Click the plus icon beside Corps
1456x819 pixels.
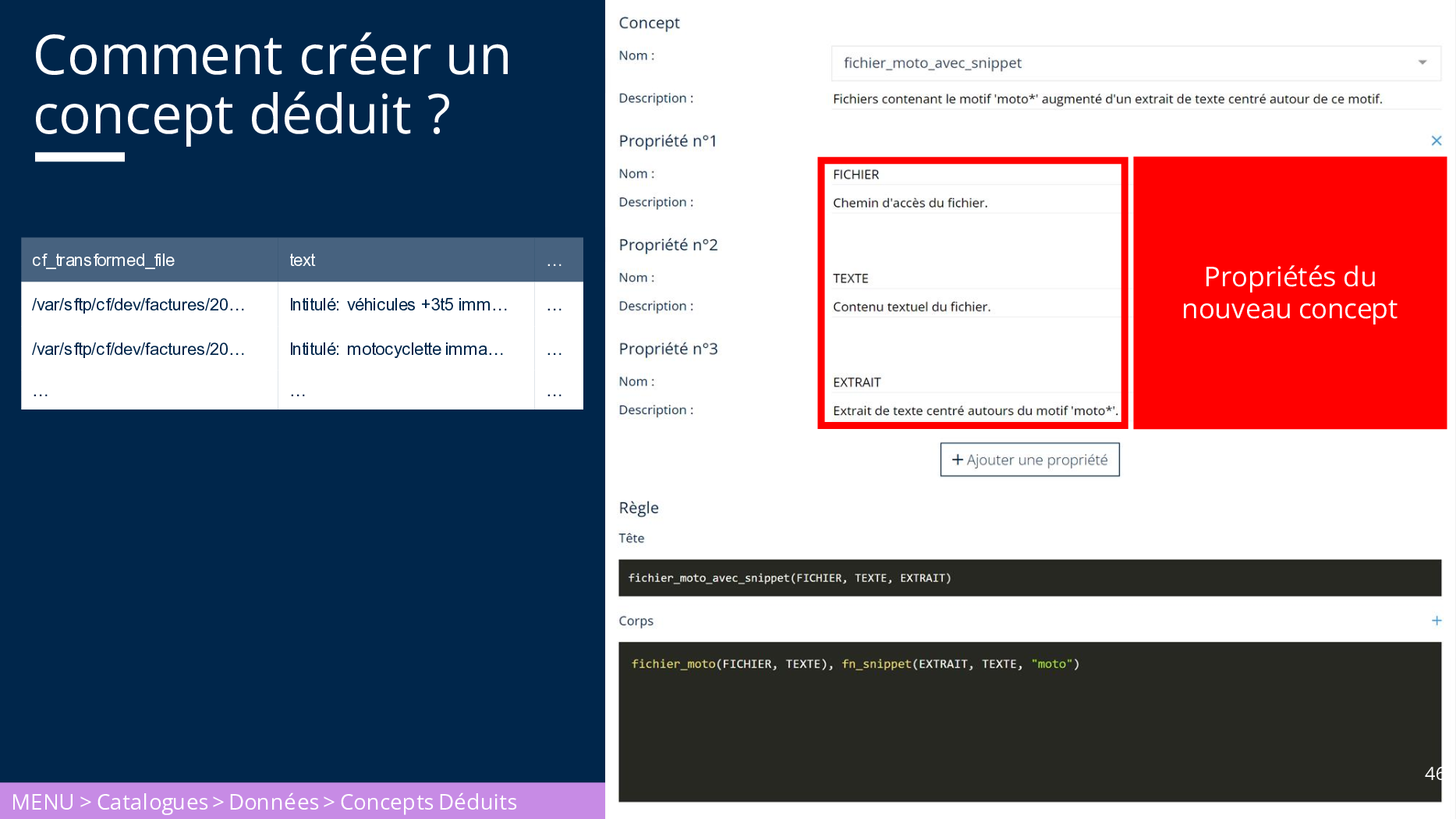1436,621
